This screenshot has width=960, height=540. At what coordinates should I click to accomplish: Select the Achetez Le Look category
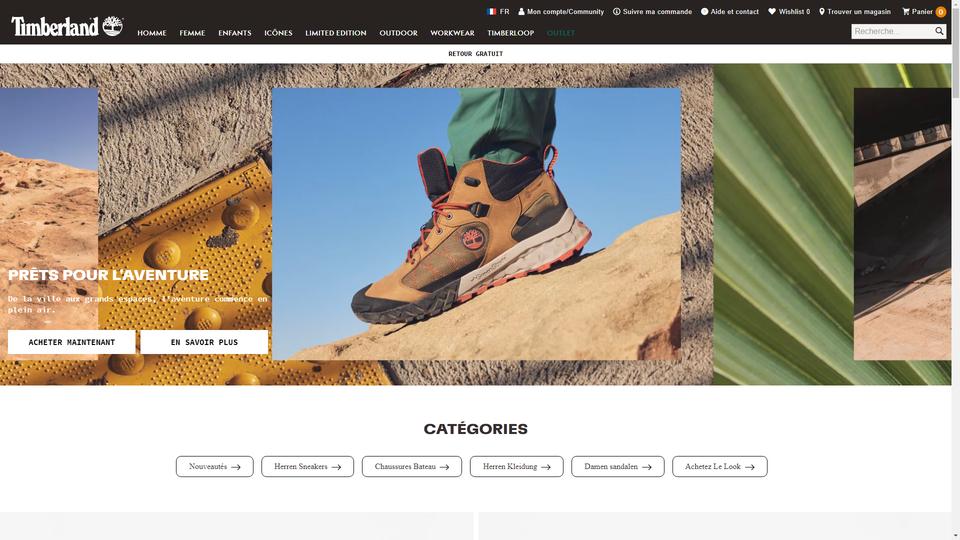(719, 467)
